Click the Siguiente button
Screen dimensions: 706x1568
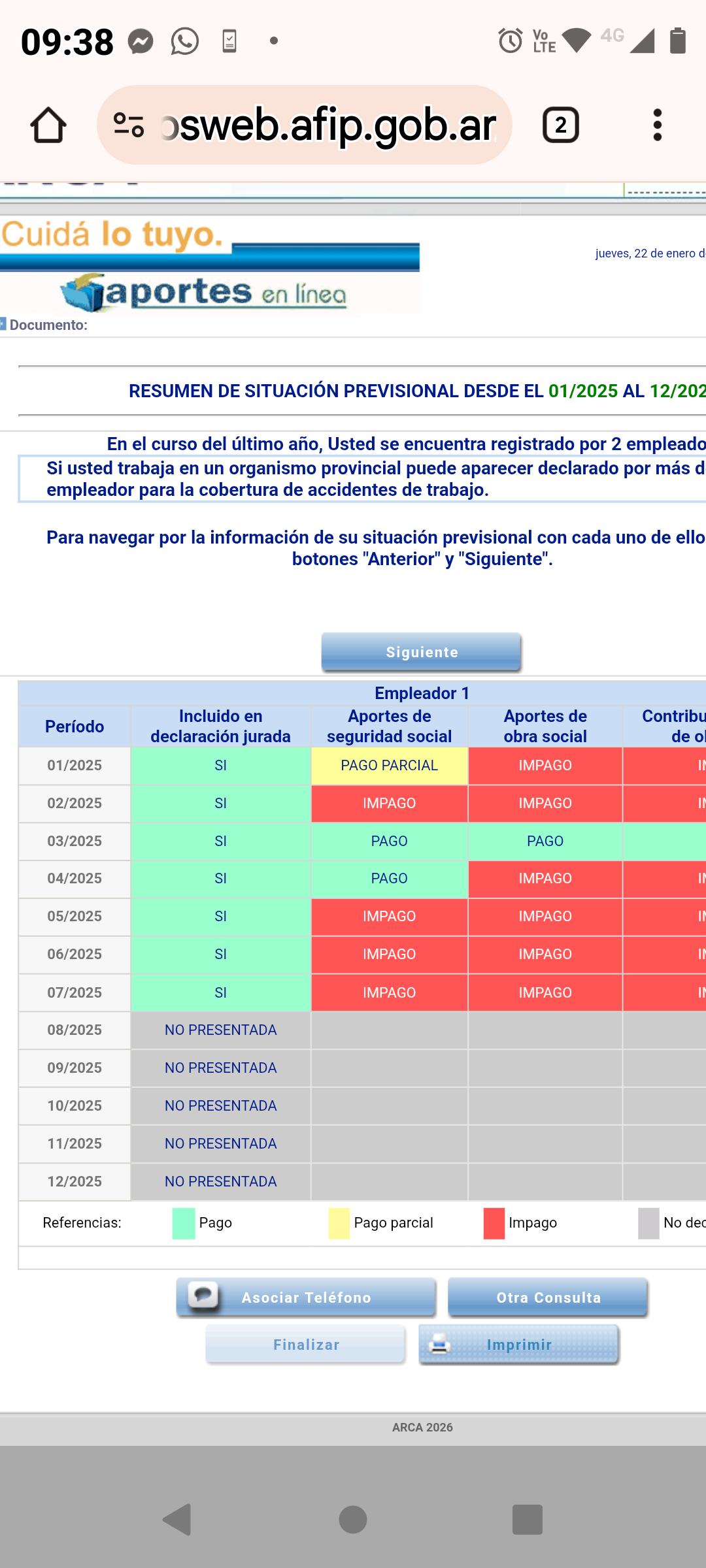(x=422, y=652)
